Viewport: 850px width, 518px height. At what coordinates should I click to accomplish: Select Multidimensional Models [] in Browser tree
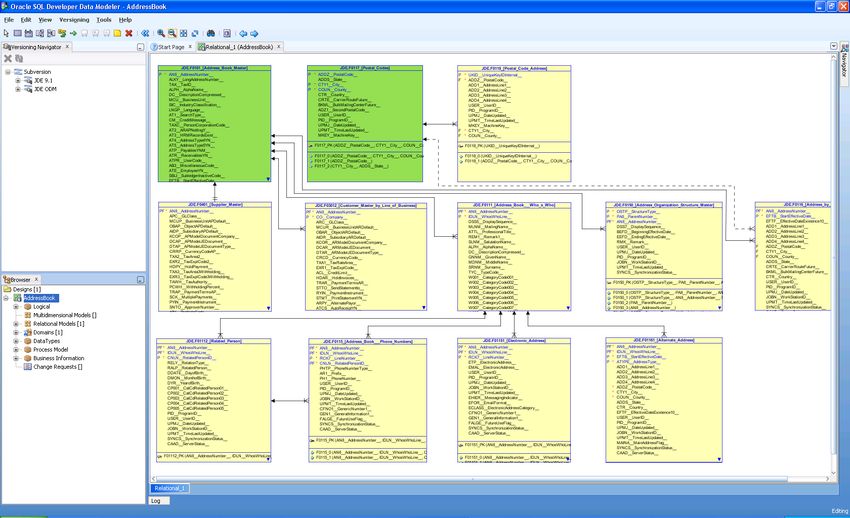[x=65, y=315]
